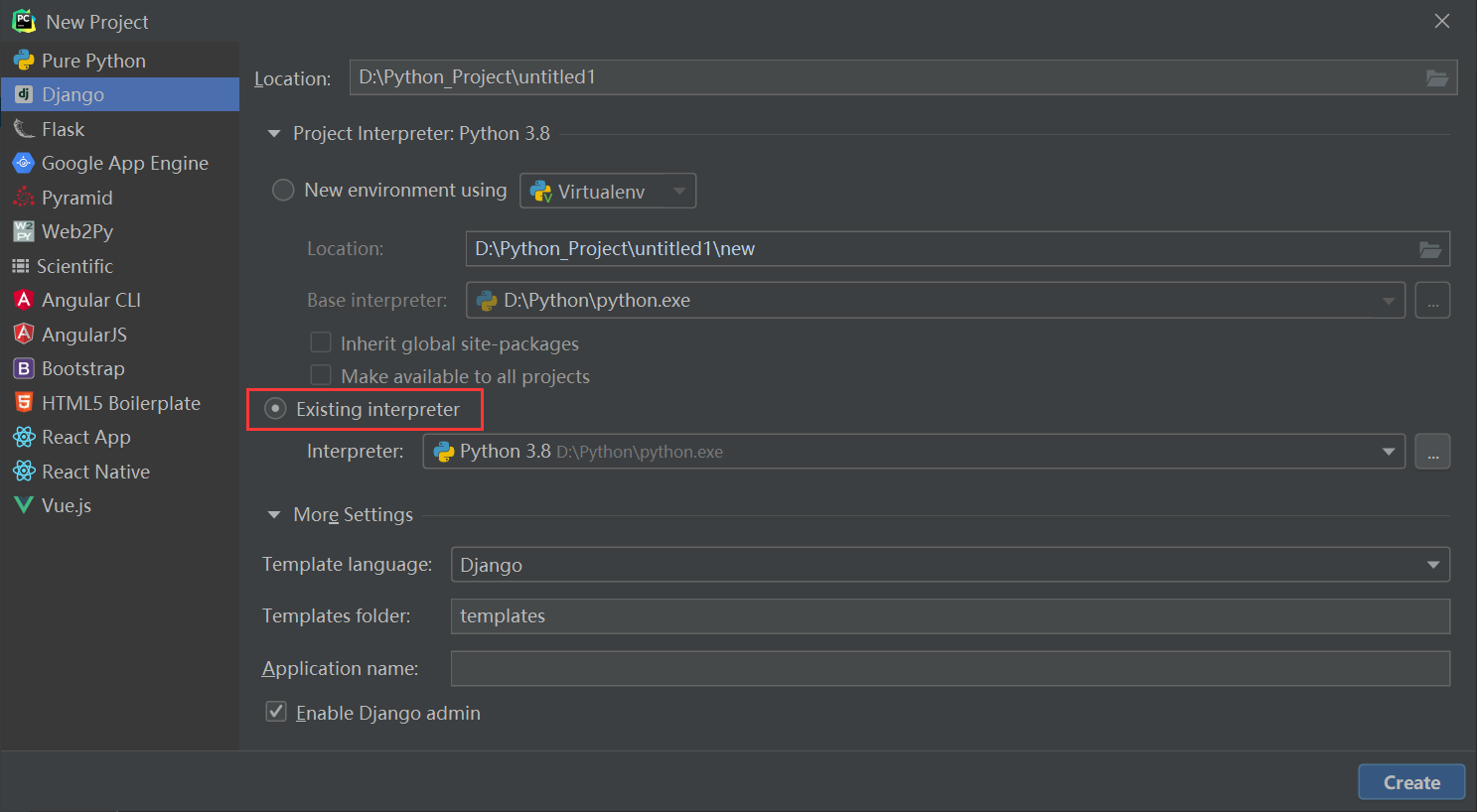
Task: Click the Scientific grid icon
Action: click(x=20, y=266)
